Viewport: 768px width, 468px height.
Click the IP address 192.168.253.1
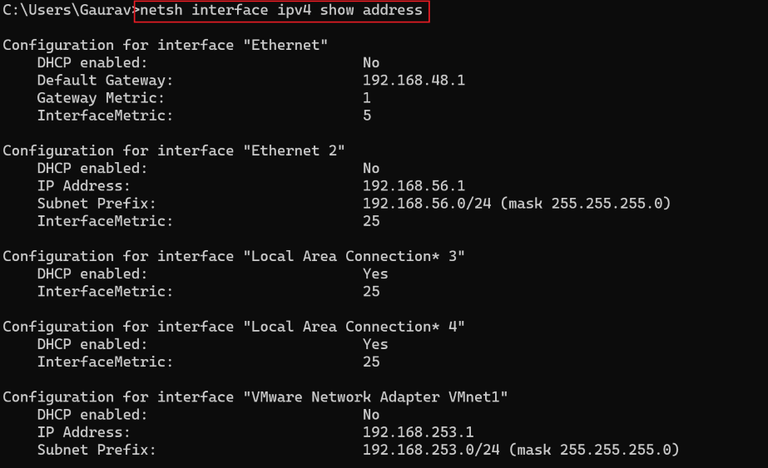419,432
